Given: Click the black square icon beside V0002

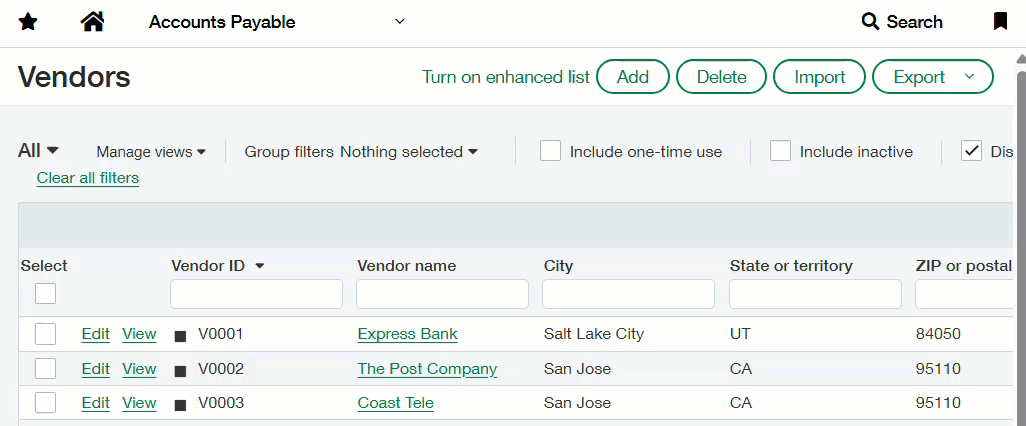Looking at the screenshot, I should 181,370.
